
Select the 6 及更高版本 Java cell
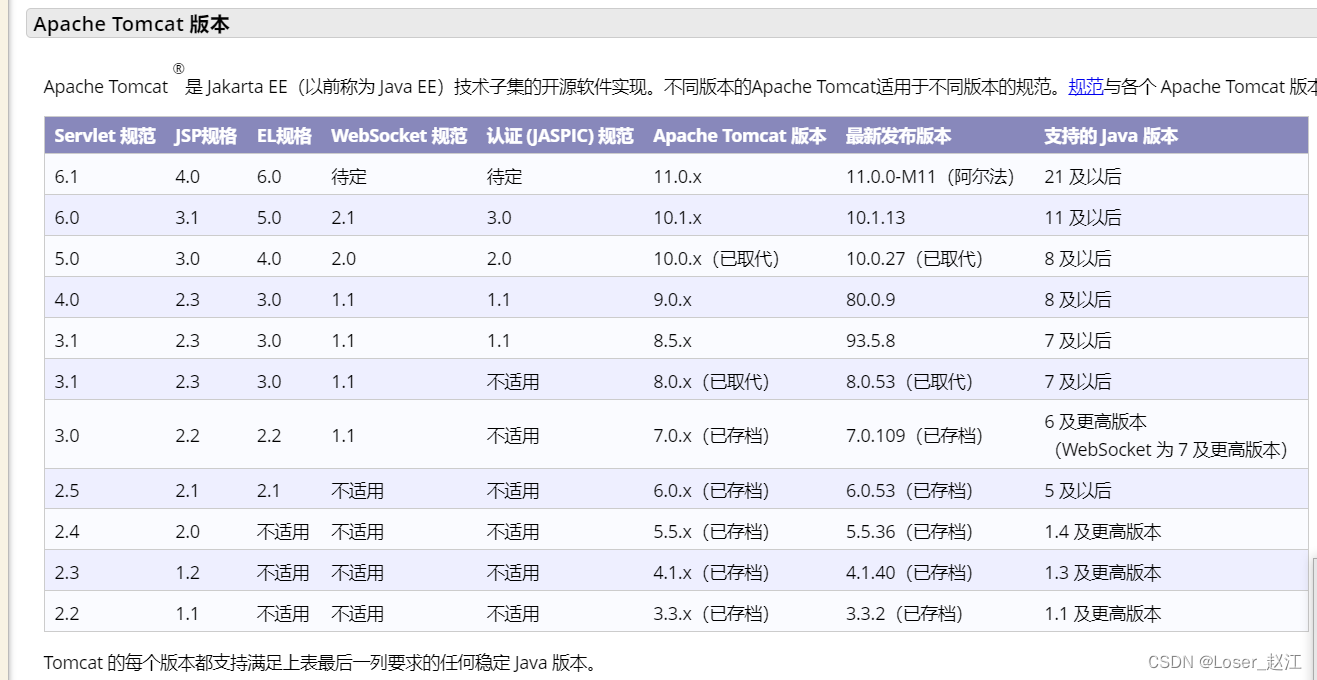tap(1096, 422)
